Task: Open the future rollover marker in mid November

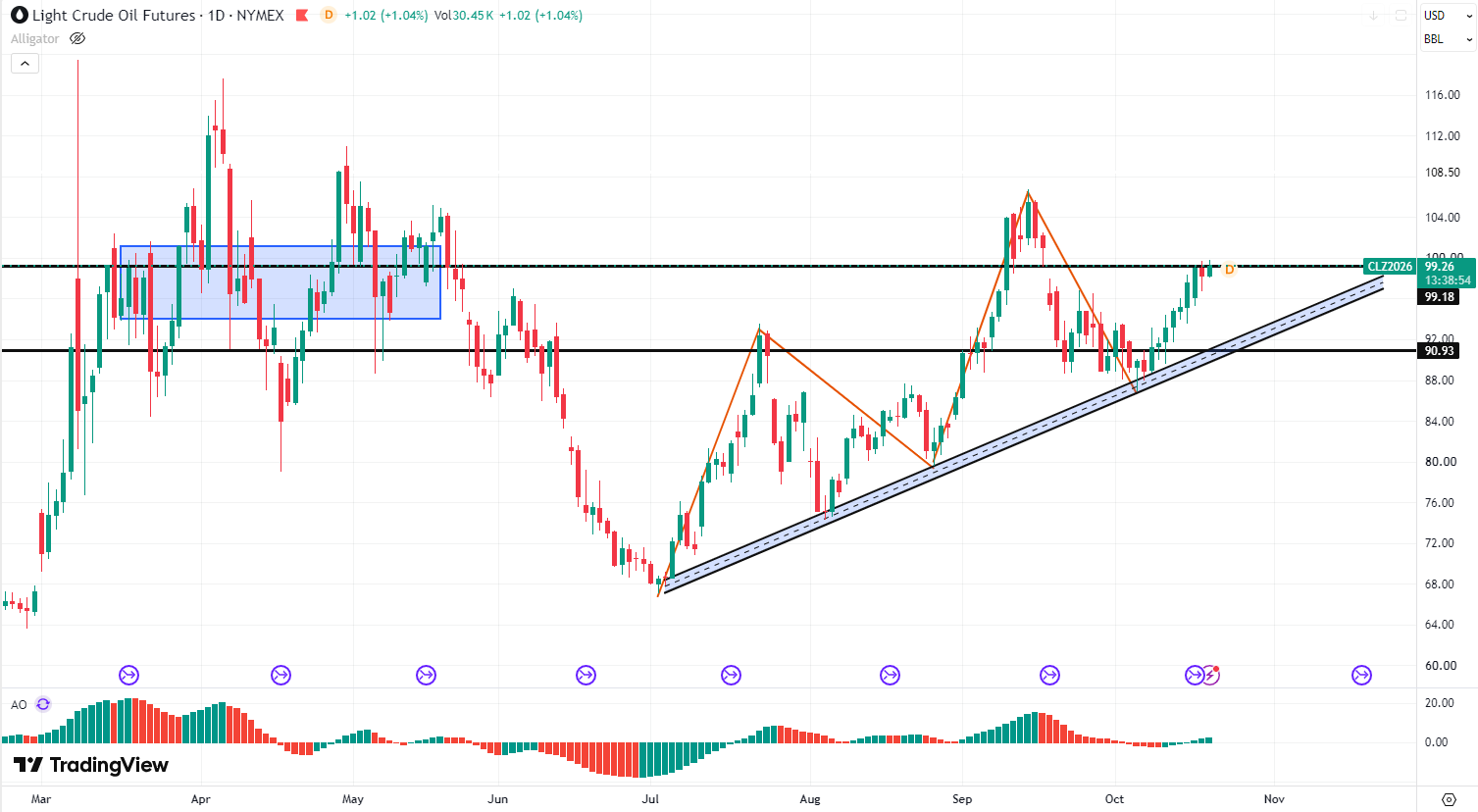Action: pos(1361,675)
